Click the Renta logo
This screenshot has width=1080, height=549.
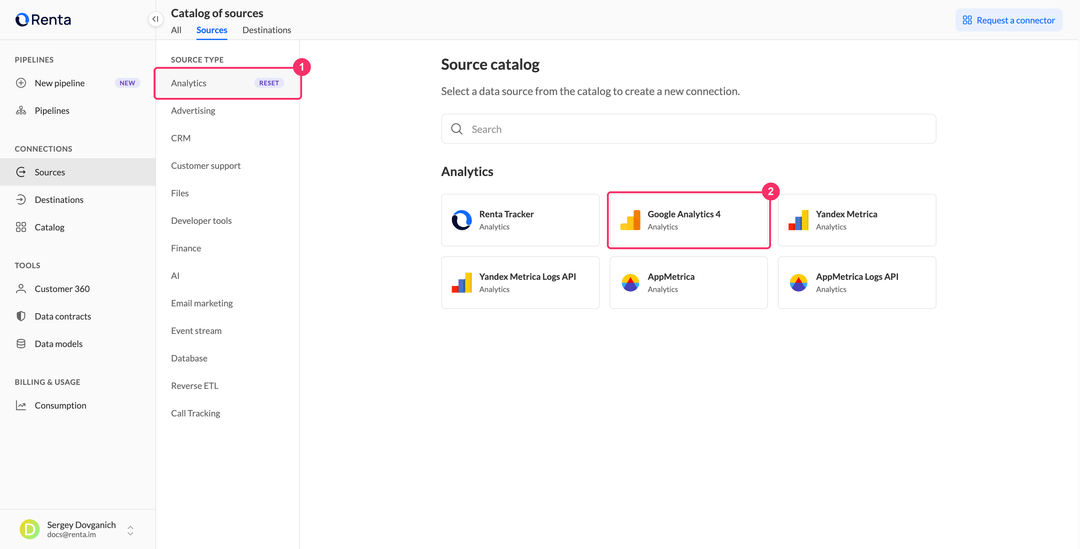coord(43,20)
